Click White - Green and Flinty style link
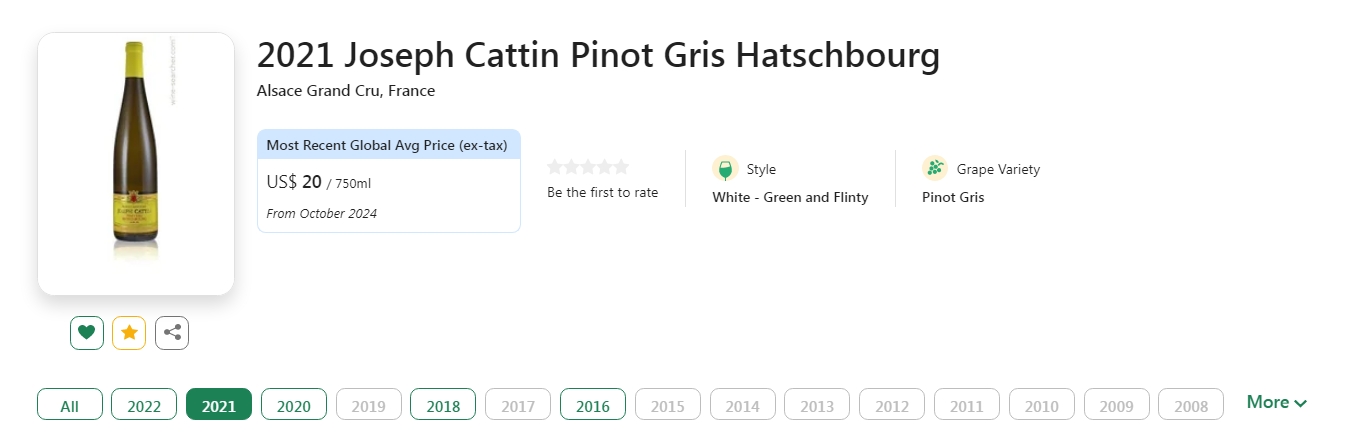The width and height of the screenshot is (1349, 445). click(790, 198)
